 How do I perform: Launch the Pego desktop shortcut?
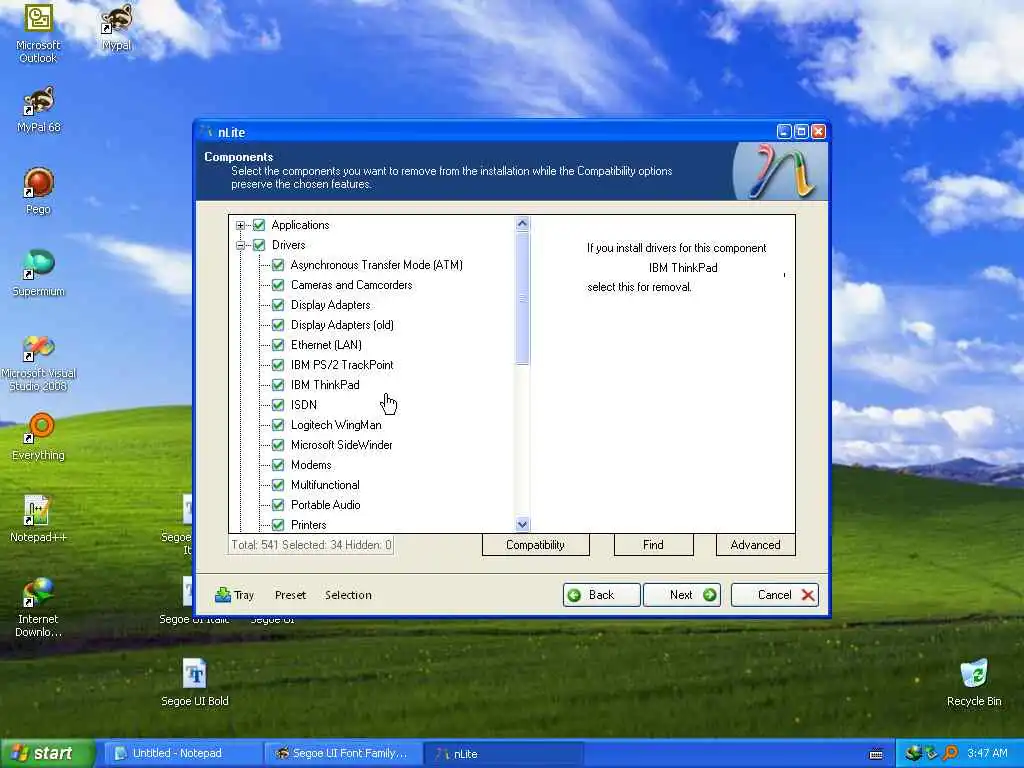tap(38, 191)
